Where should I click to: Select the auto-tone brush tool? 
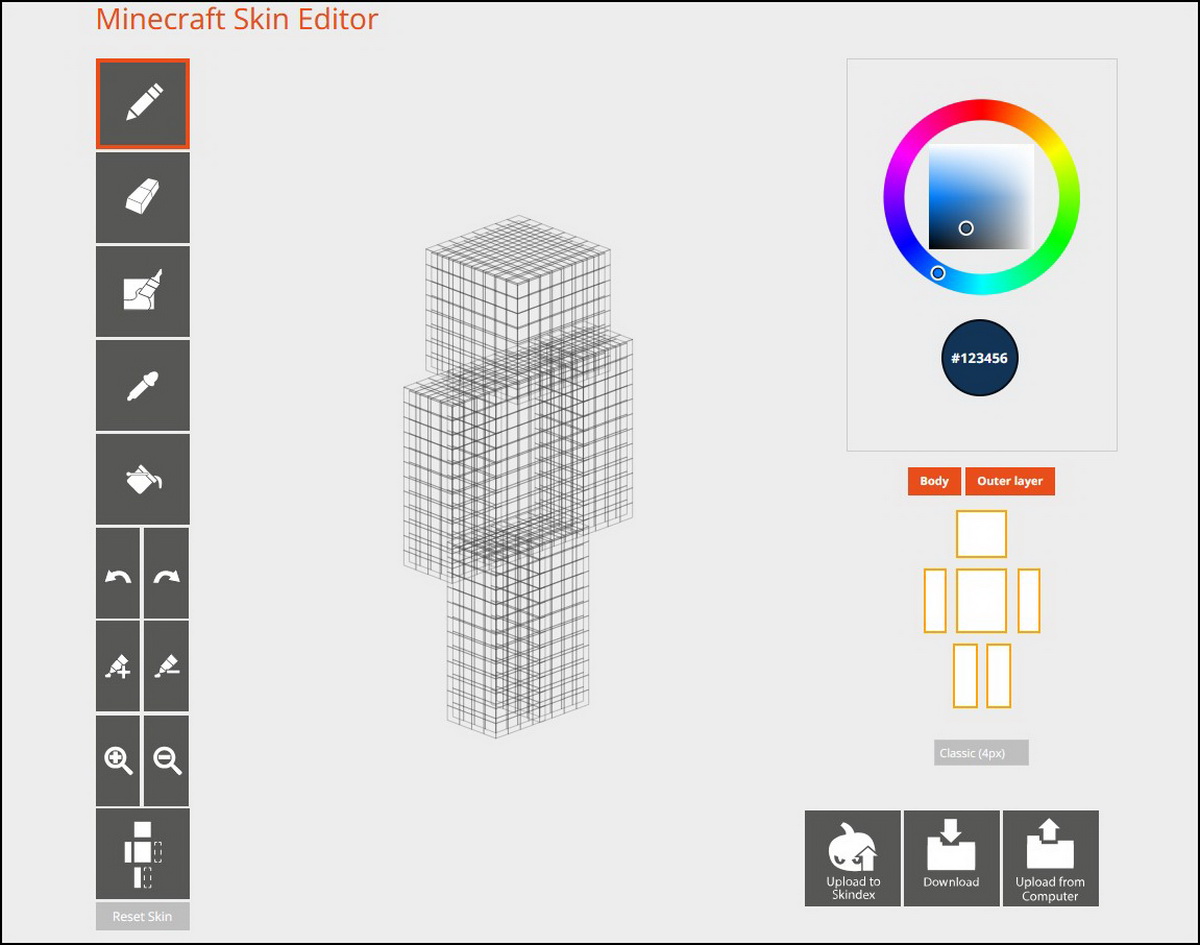pos(143,291)
